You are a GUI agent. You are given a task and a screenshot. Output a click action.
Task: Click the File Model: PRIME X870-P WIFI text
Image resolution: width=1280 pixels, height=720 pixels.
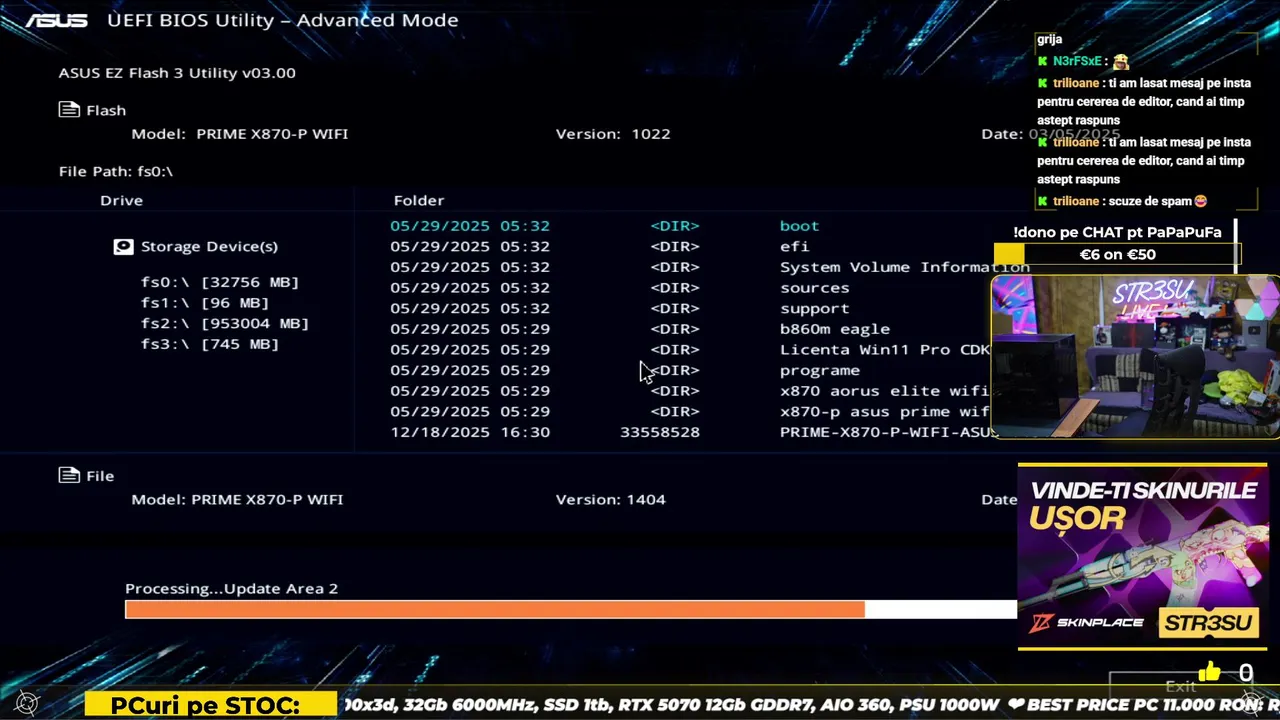[237, 499]
